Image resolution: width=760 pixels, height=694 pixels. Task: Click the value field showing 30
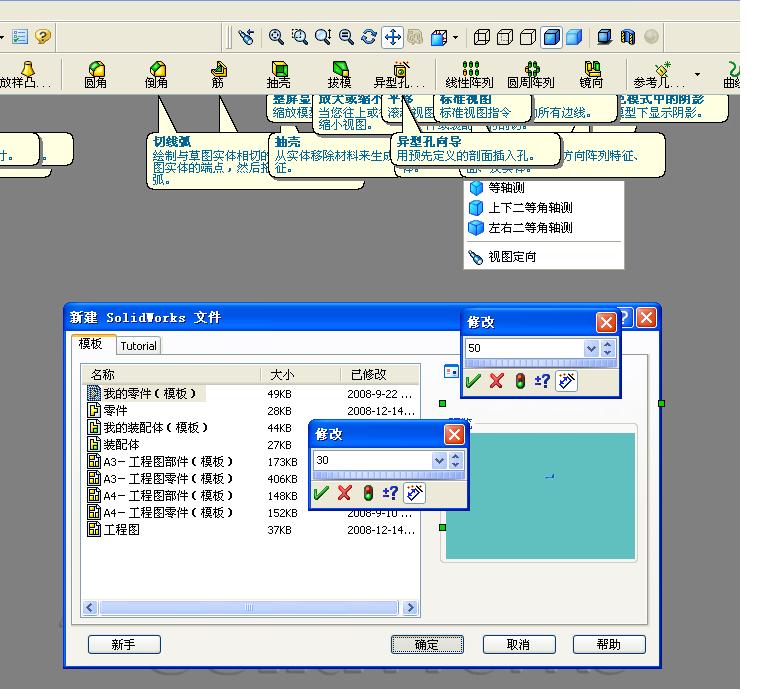point(372,460)
